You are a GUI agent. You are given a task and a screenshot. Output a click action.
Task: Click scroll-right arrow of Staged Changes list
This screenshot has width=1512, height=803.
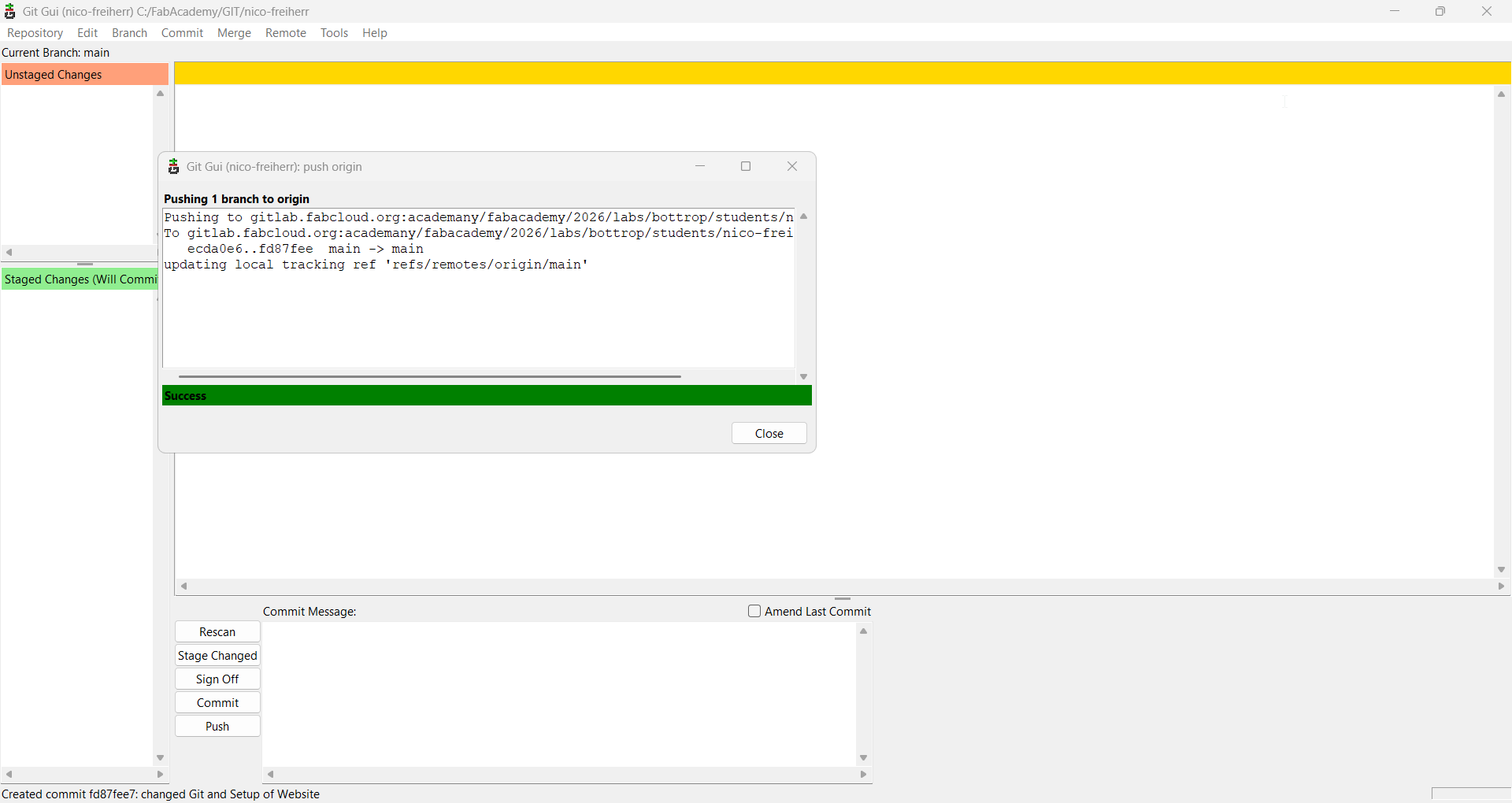[x=161, y=775]
